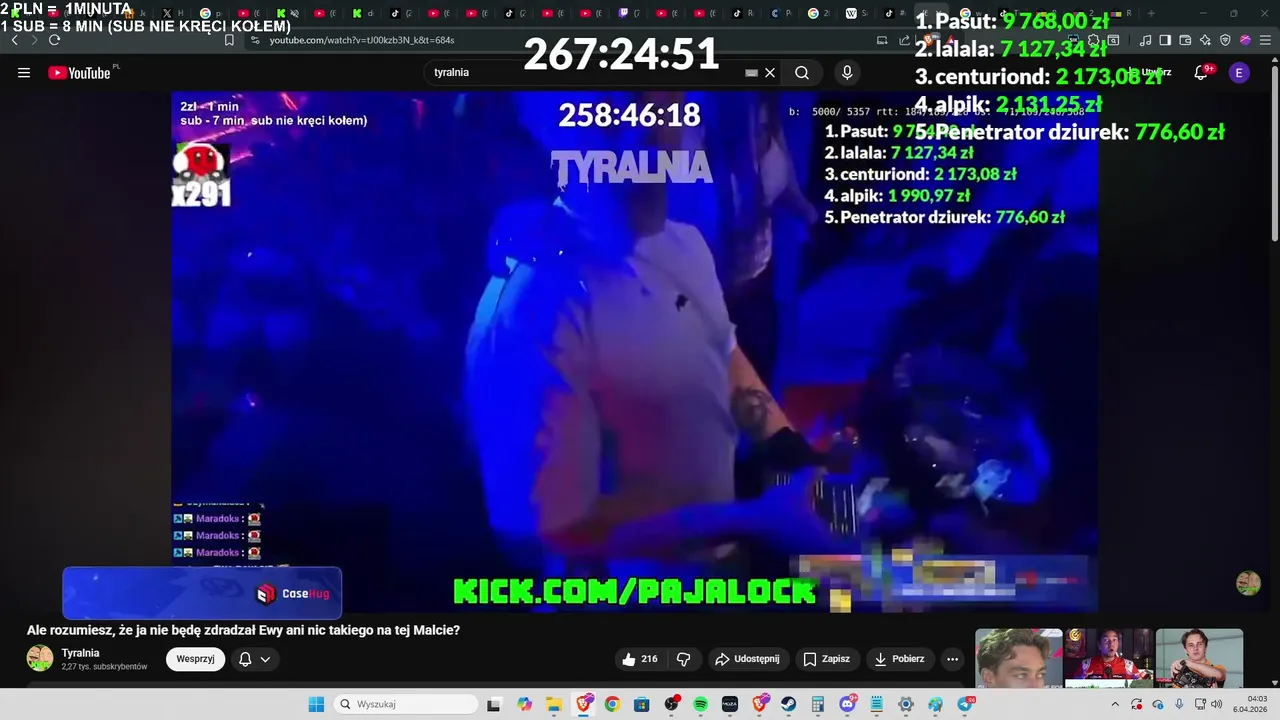Open volume control in system tray
Viewport: 1280px width, 720px height.
[1216, 704]
